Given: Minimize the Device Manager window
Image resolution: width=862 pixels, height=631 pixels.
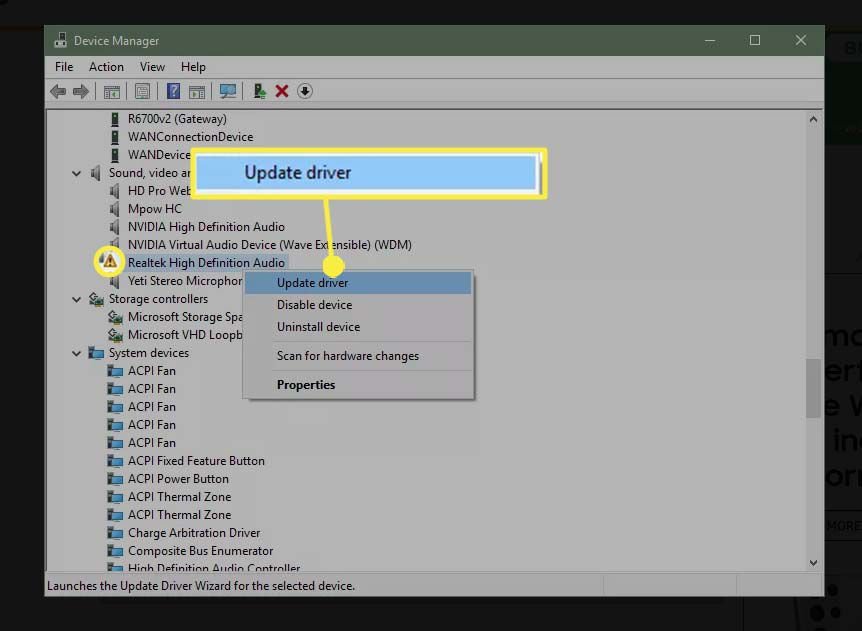Looking at the screenshot, I should pyautogui.click(x=710, y=41).
